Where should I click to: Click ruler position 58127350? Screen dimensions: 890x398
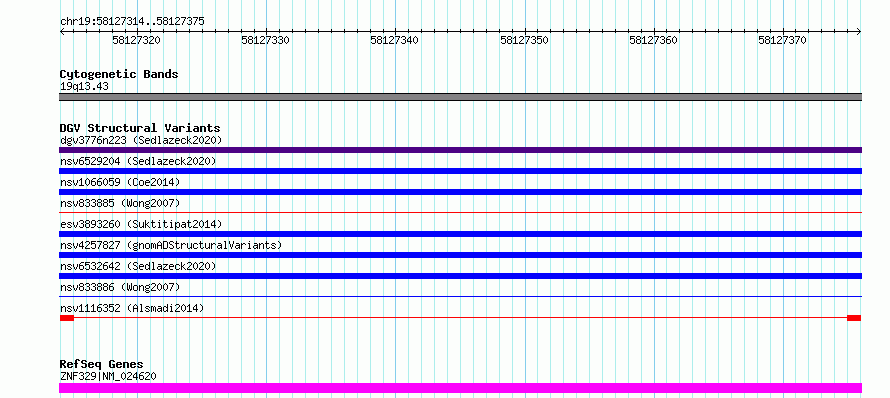pos(524,40)
